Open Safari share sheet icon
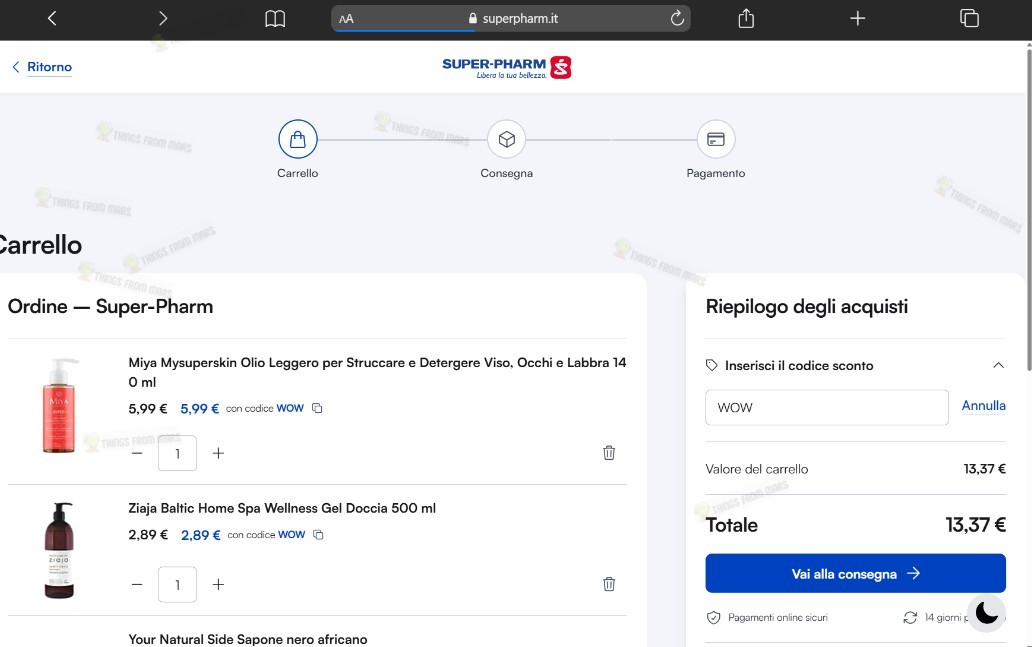 pyautogui.click(x=746, y=18)
